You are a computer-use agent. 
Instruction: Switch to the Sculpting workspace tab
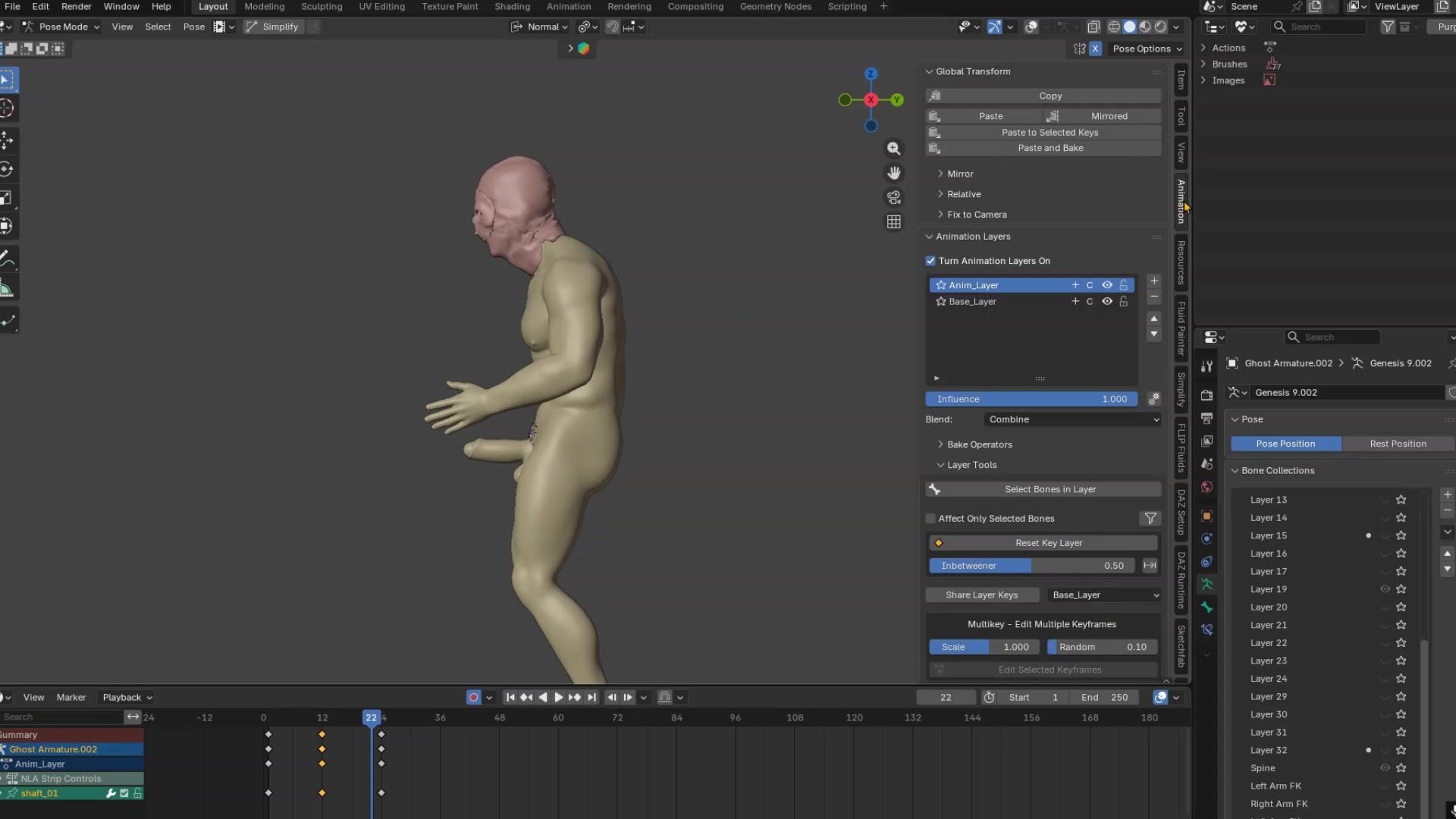[322, 7]
